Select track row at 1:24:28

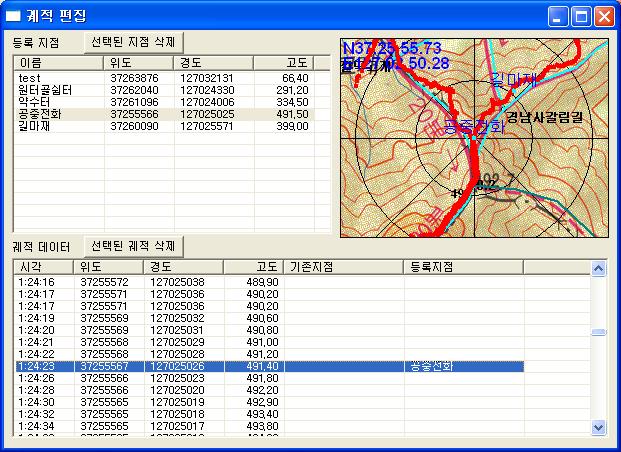(x=270, y=390)
